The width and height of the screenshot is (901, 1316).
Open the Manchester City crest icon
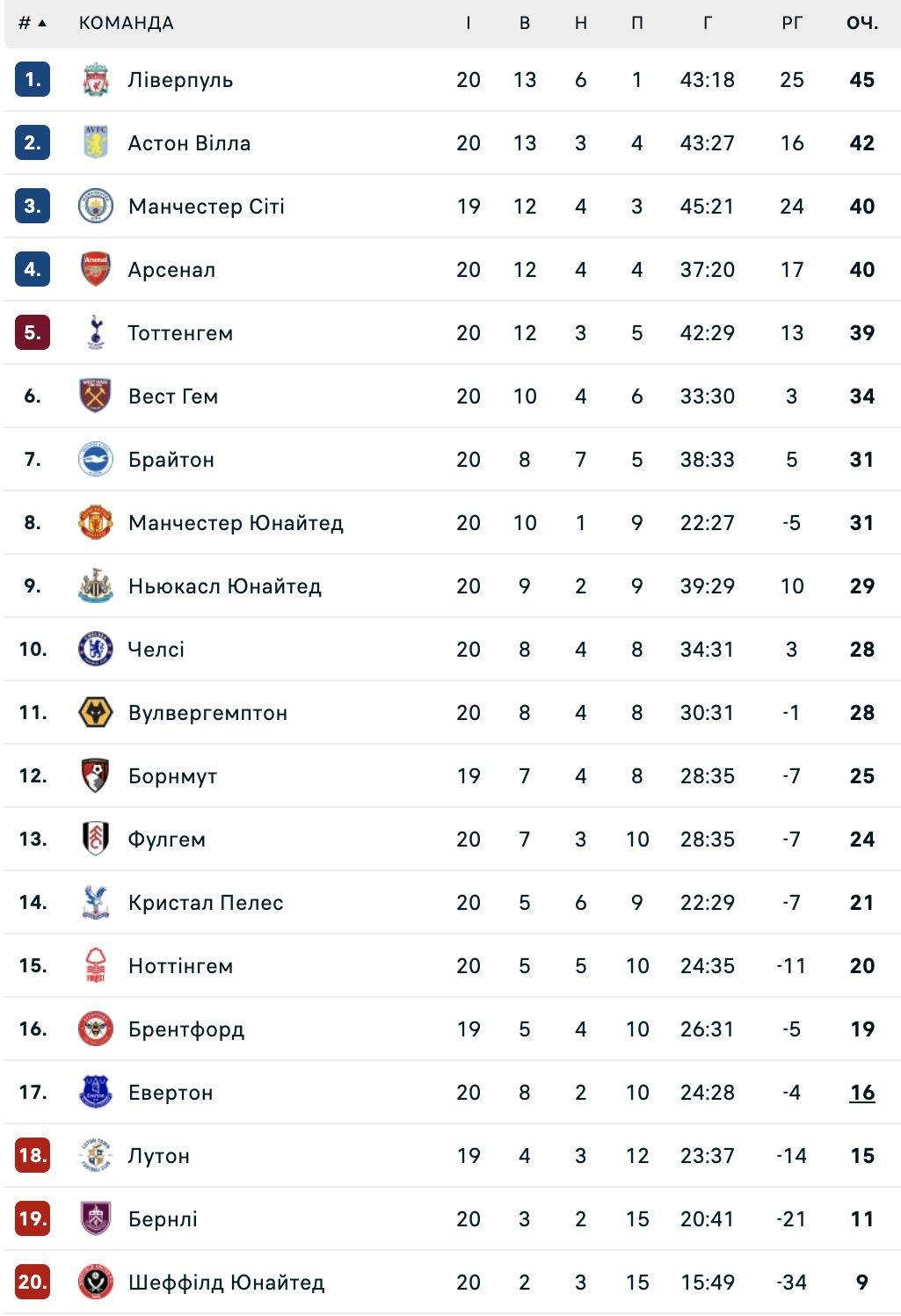pos(95,207)
